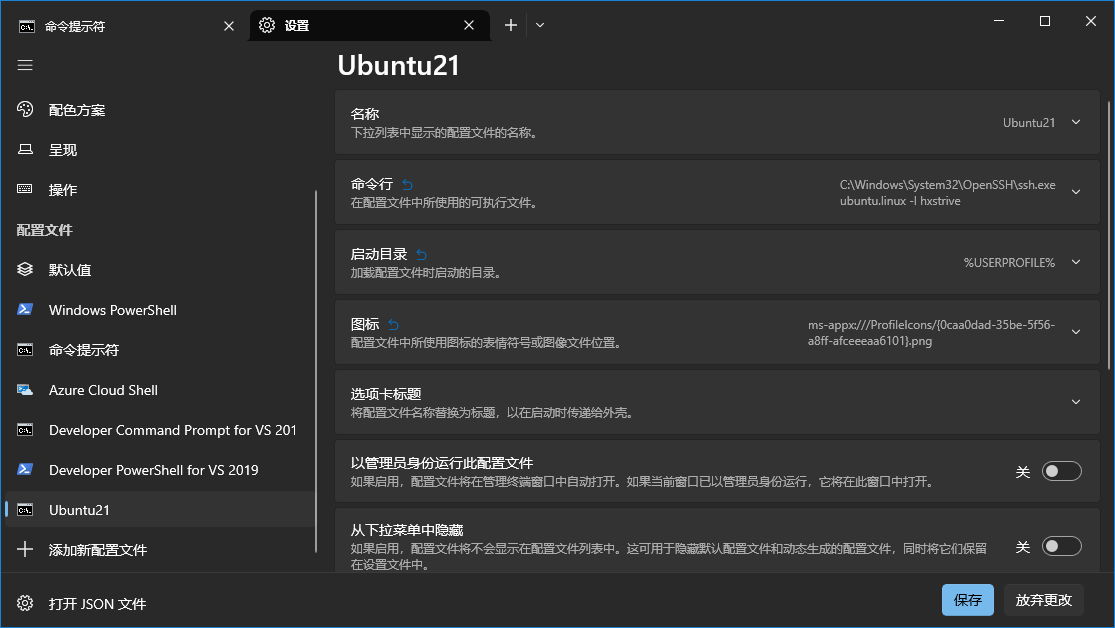Expand the 图标 setting chevron
The height and width of the screenshot is (628, 1115).
1076,332
